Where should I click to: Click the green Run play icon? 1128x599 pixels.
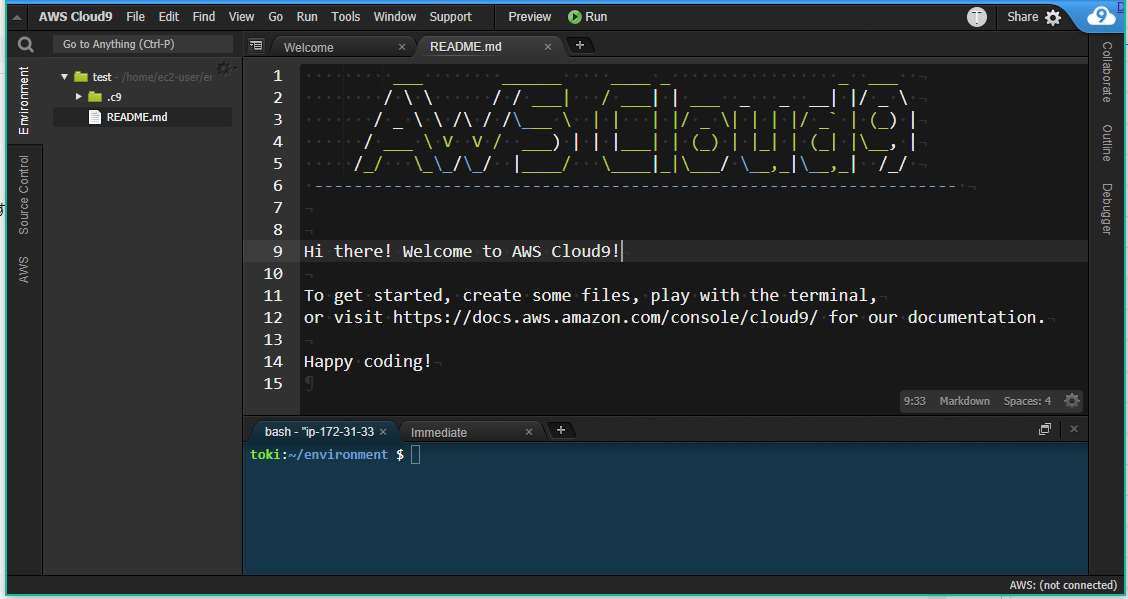574,17
